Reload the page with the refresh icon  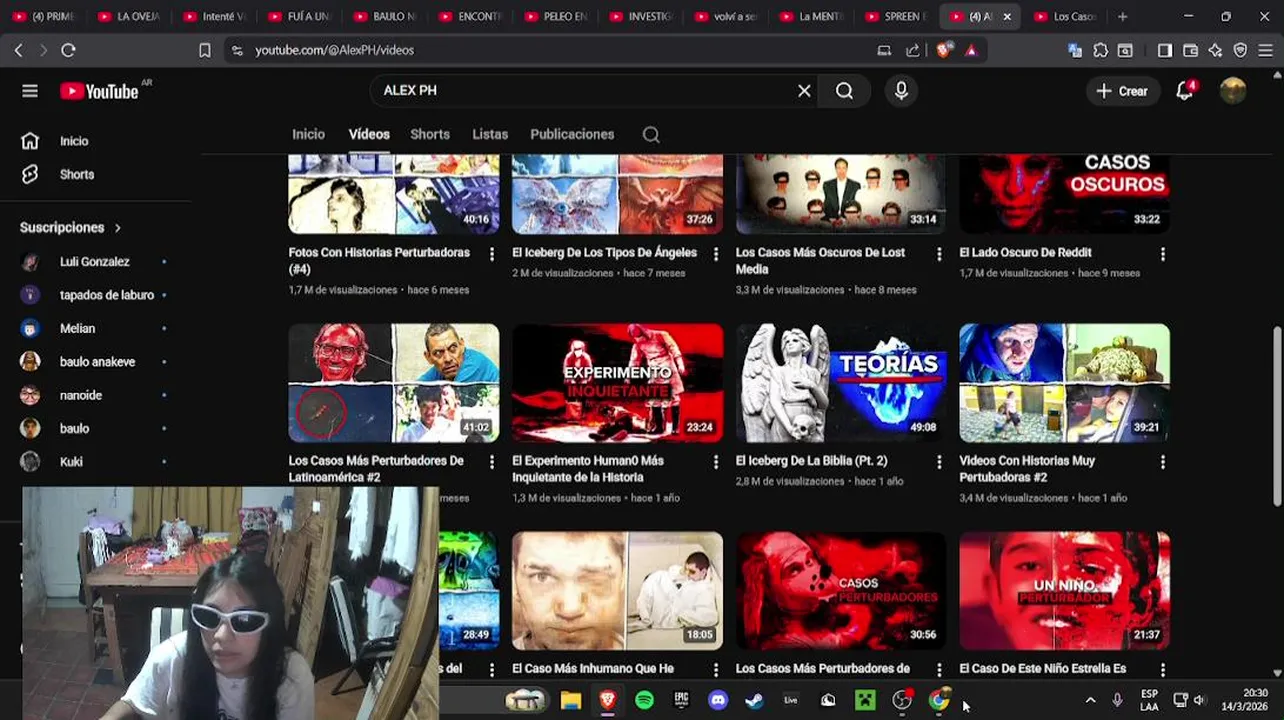click(68, 50)
